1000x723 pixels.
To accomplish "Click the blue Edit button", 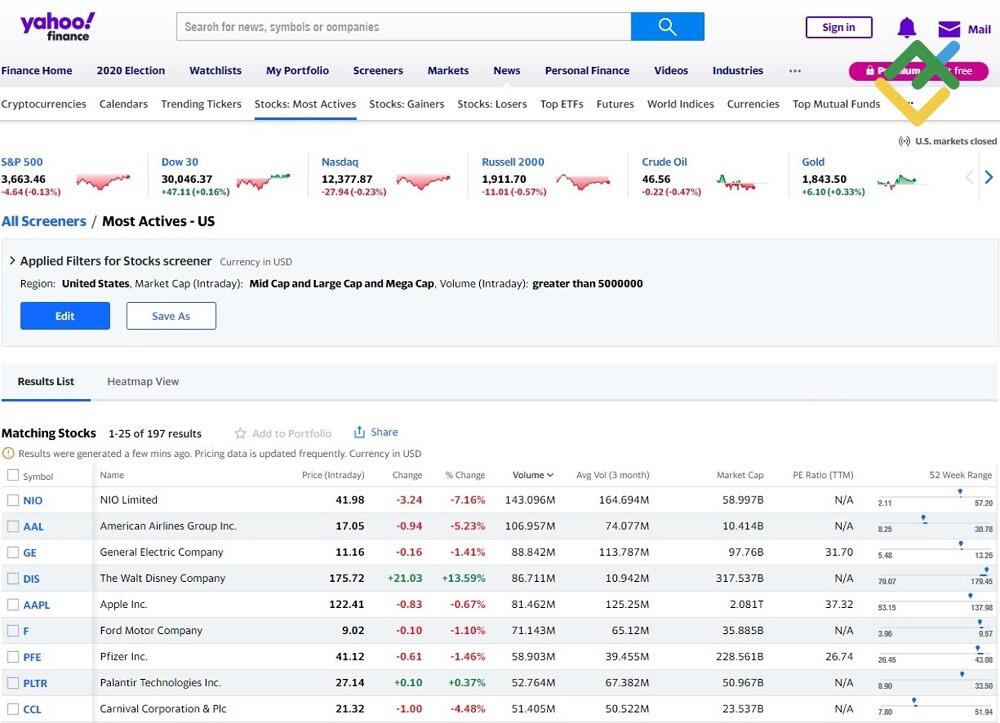I will tap(65, 316).
